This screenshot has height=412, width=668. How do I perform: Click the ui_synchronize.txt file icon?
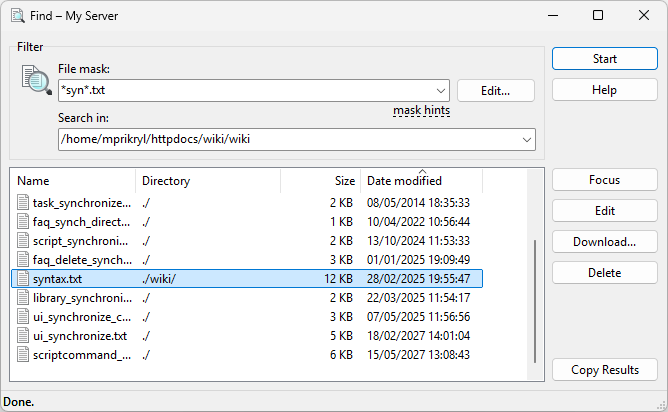point(23,335)
